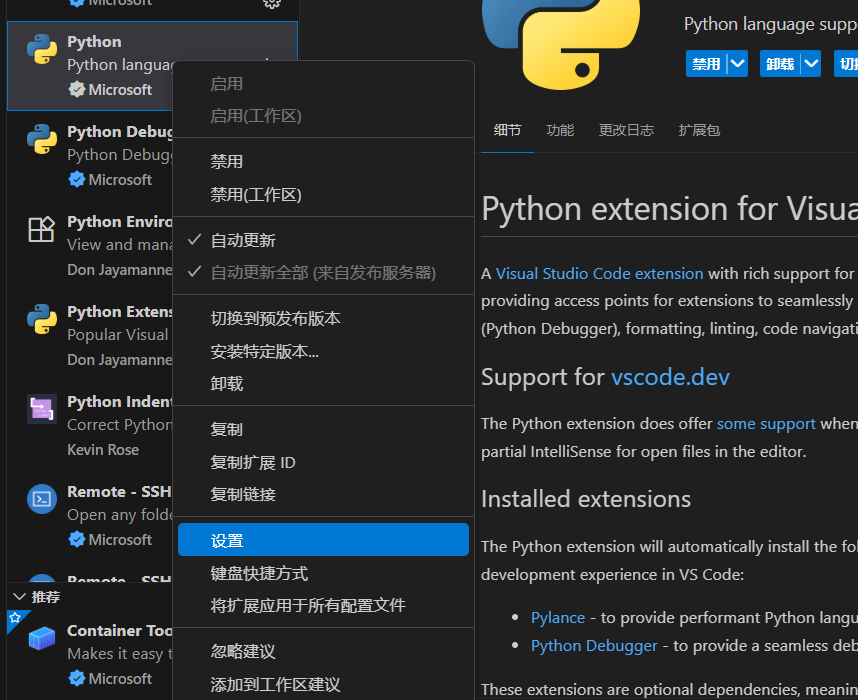The image size is (858, 700).
Task: Select 复制 in context menu
Action: [x=323, y=430]
